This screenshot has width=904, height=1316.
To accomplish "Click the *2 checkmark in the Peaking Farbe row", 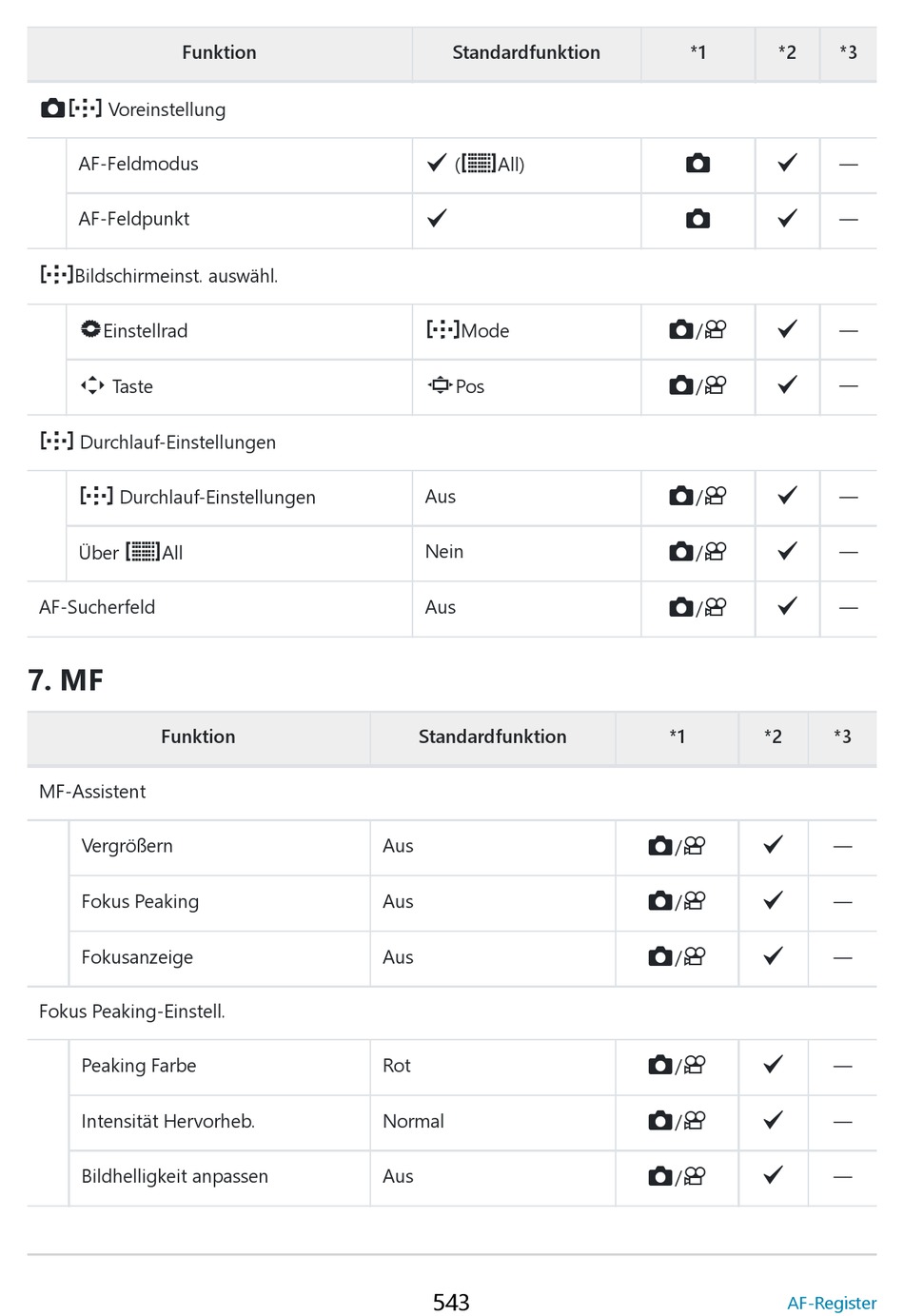I will click(774, 1065).
